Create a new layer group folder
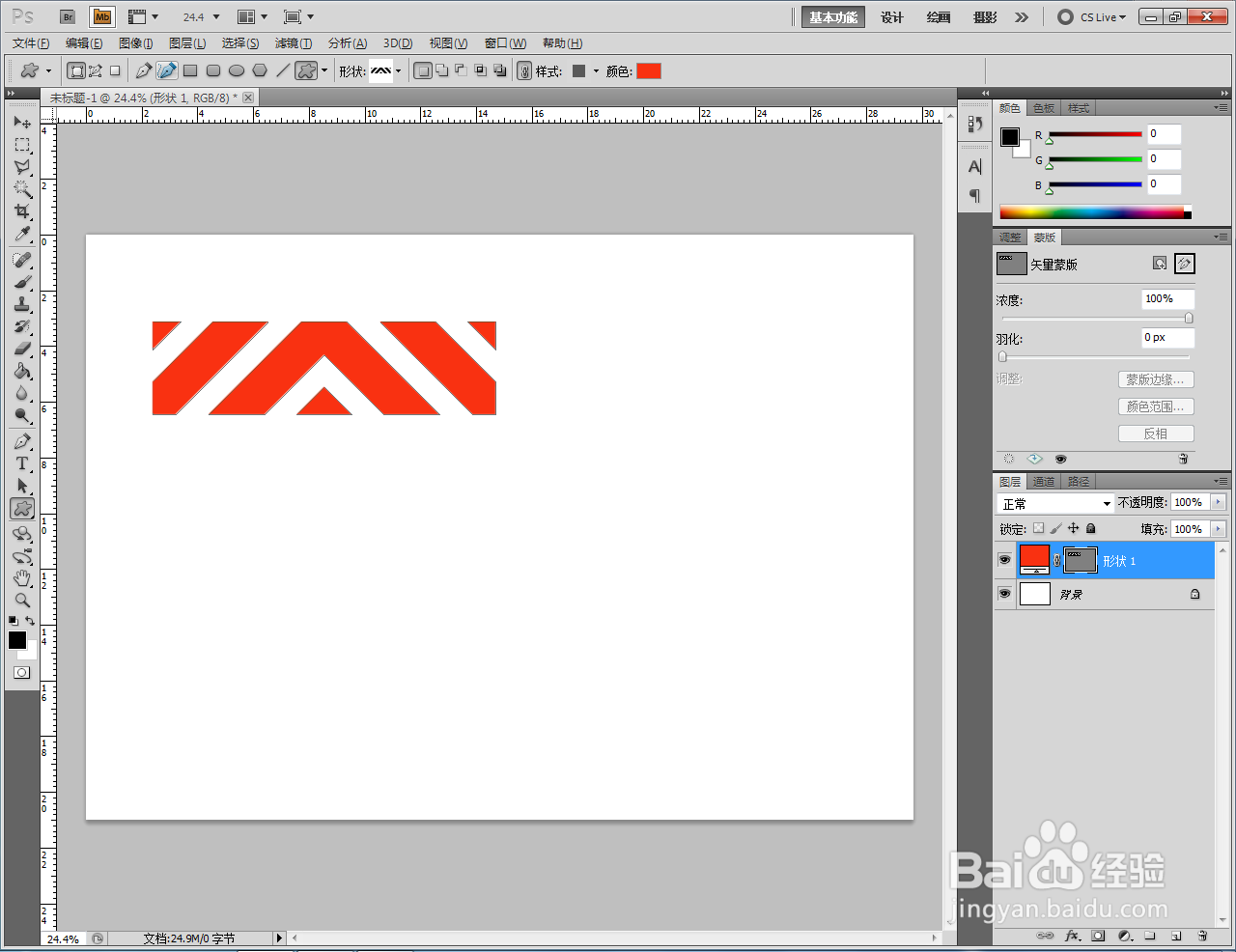Screen dimensions: 1236x952 click(1150, 936)
